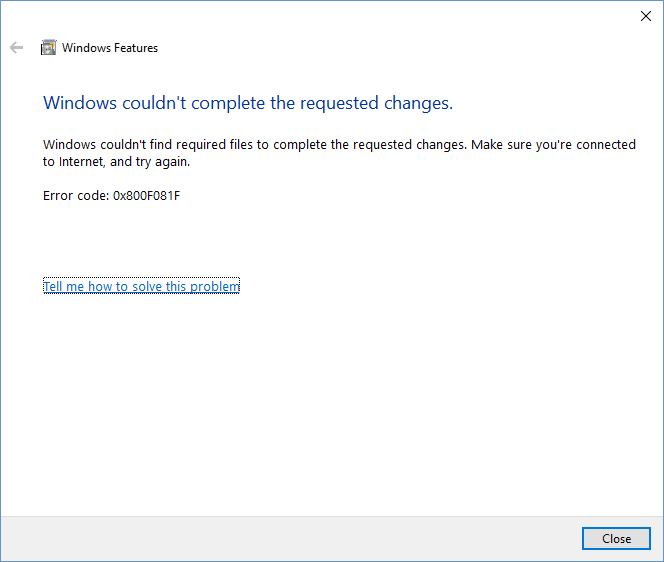The height and width of the screenshot is (562, 664).
Task: Click the word 'changes.' in the blue heading
Action: click(418, 103)
